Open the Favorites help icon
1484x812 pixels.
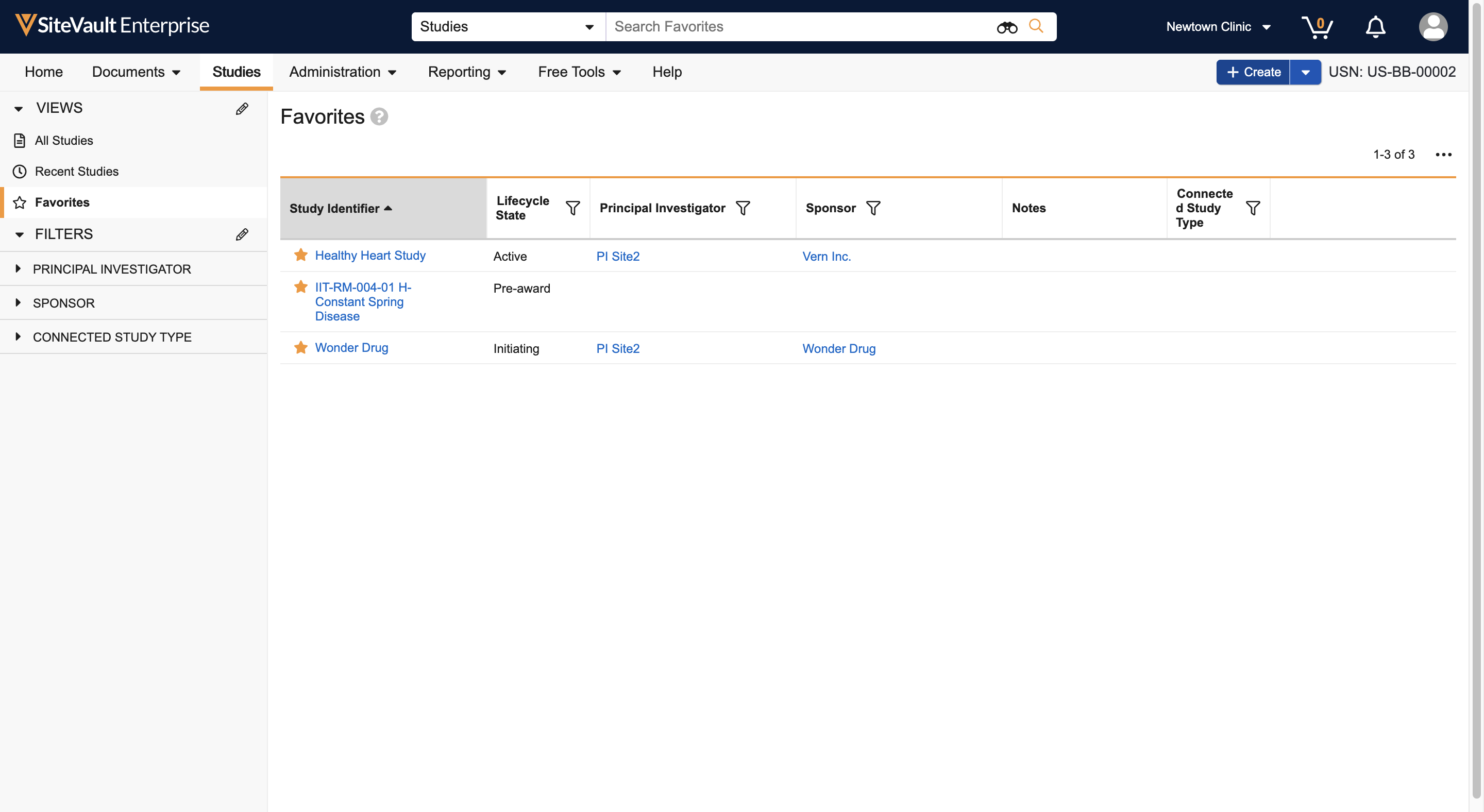(x=379, y=117)
